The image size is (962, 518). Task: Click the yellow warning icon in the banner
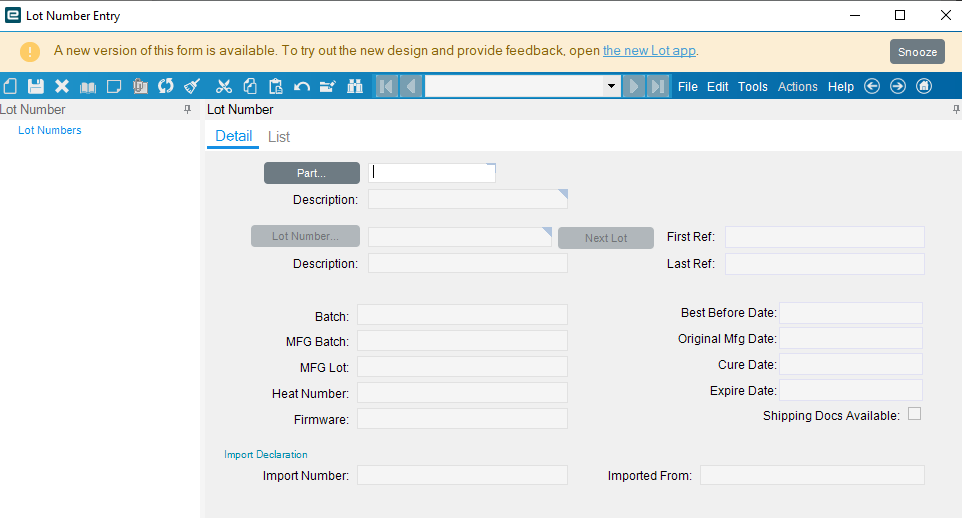pyautogui.click(x=29, y=52)
